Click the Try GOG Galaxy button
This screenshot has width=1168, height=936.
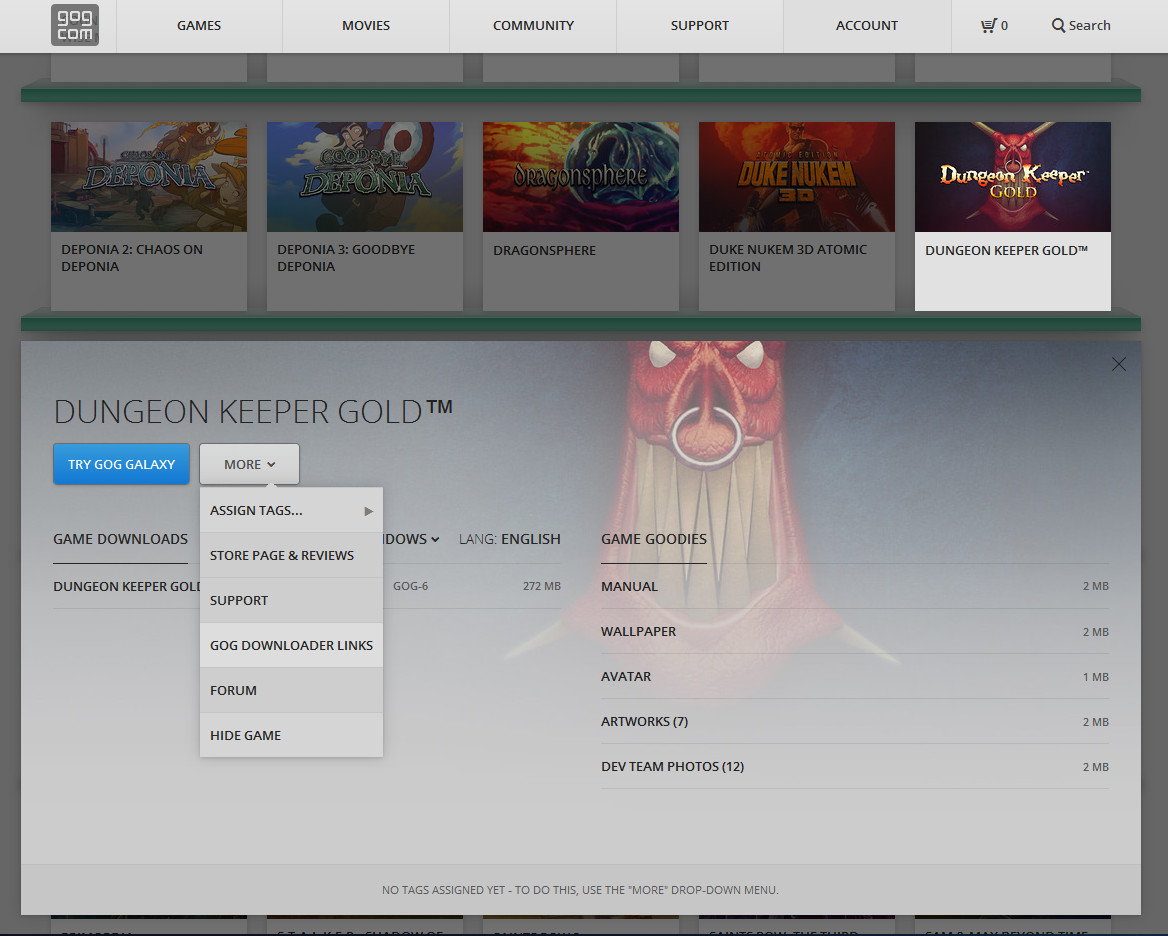(121, 464)
